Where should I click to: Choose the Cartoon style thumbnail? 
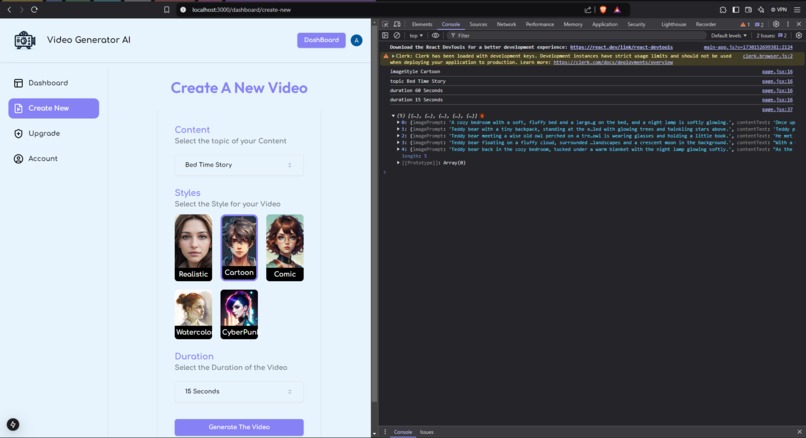click(x=239, y=247)
